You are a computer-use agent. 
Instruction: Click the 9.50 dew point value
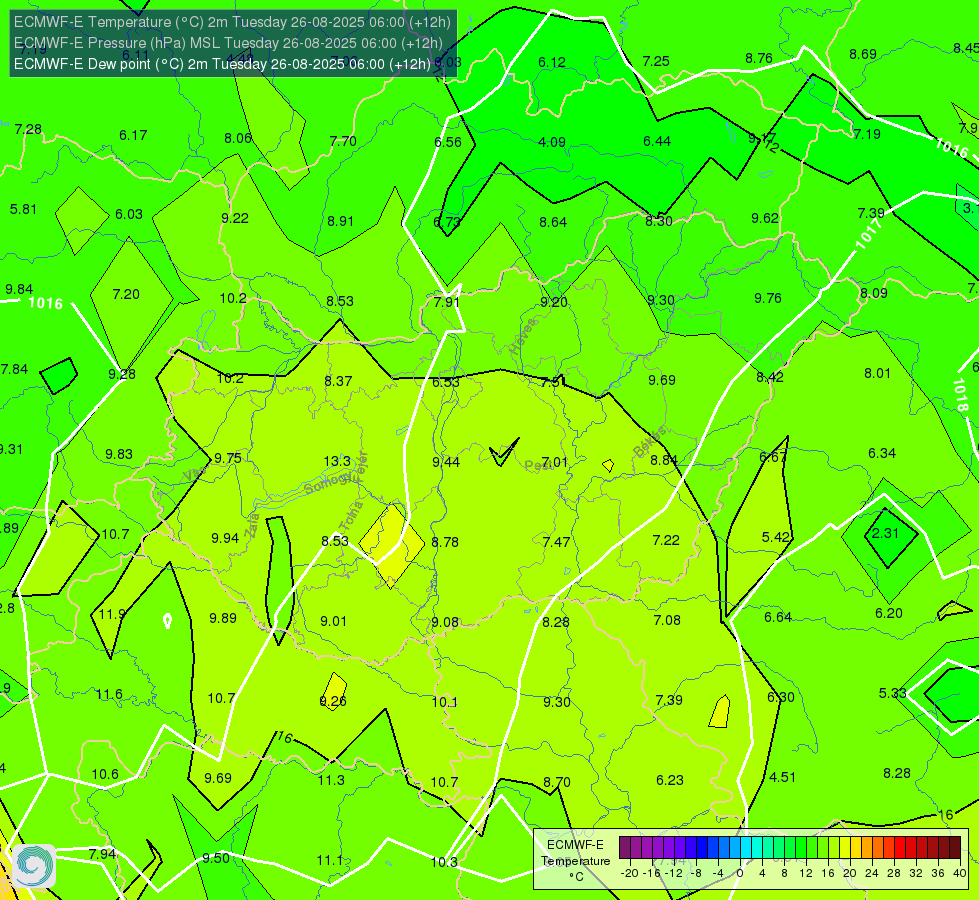point(216,858)
